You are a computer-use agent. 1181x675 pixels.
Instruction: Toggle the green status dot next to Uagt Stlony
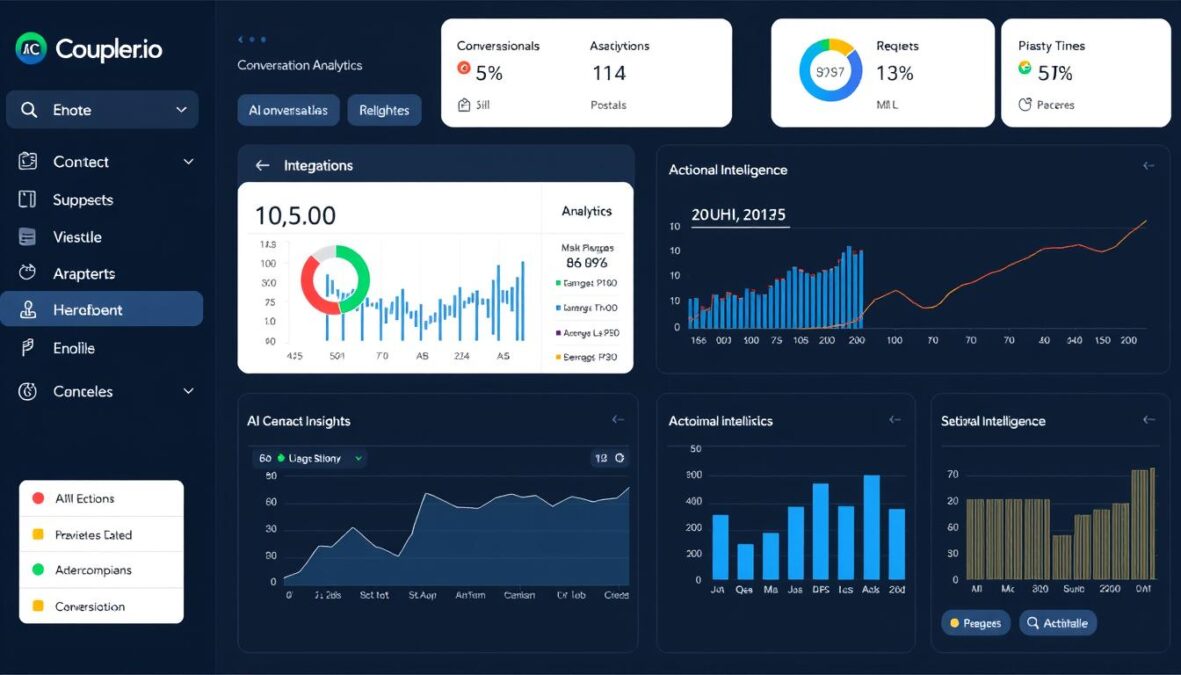click(283, 457)
